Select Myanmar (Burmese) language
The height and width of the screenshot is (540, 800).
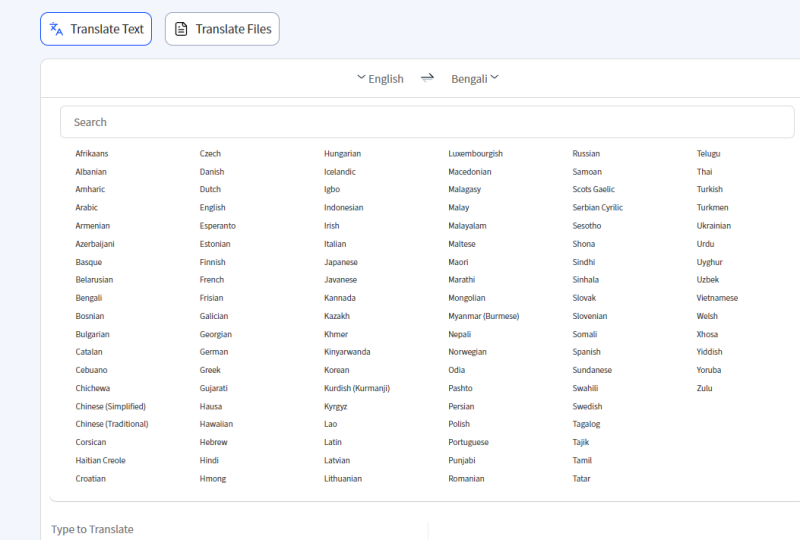click(x=483, y=316)
